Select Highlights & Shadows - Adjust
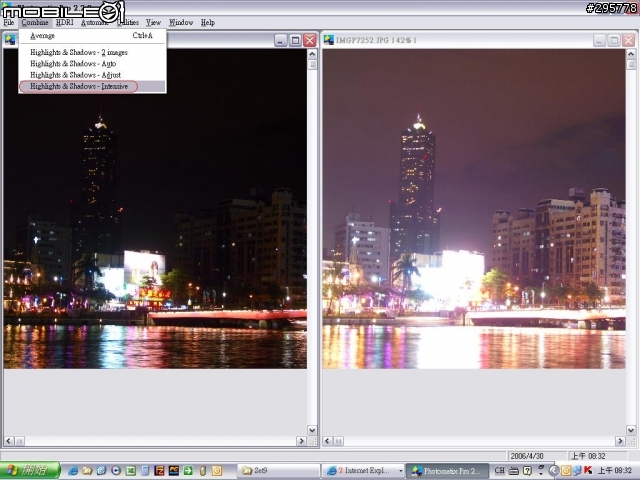 [92, 75]
